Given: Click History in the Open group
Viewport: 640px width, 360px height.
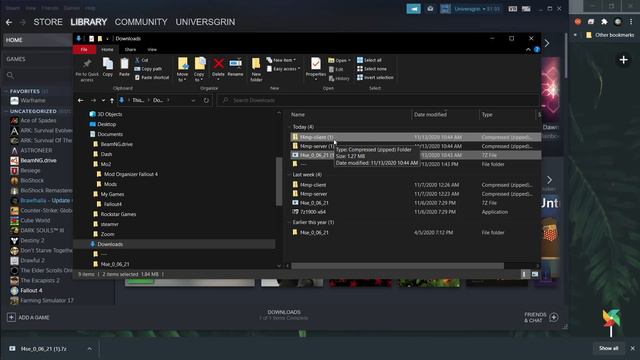Looking at the screenshot, I should click(x=339, y=78).
